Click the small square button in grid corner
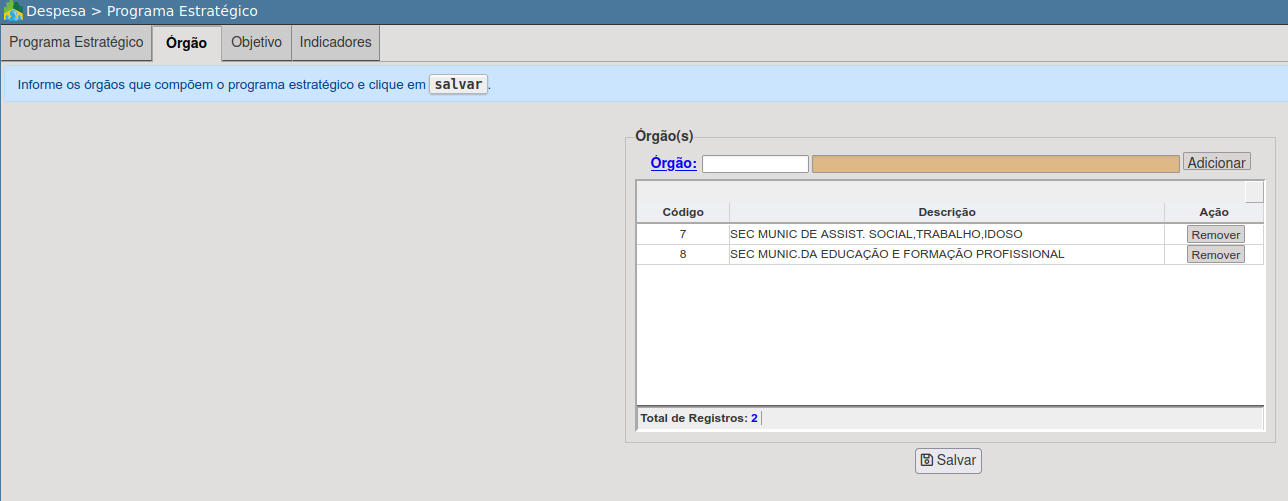The image size is (1288, 501). [x=1254, y=192]
